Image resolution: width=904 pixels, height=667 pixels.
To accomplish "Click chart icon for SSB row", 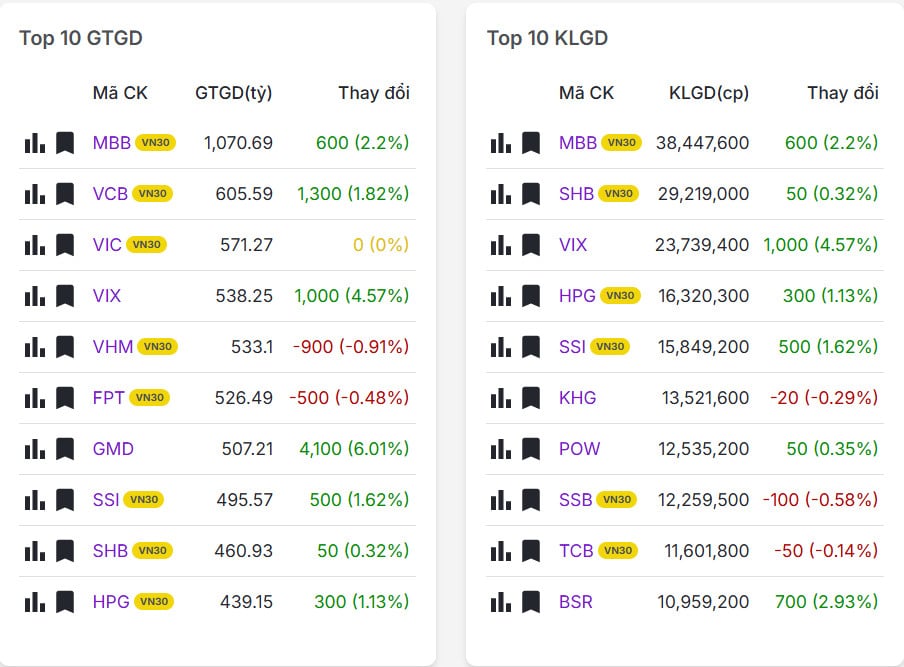I will pos(501,500).
